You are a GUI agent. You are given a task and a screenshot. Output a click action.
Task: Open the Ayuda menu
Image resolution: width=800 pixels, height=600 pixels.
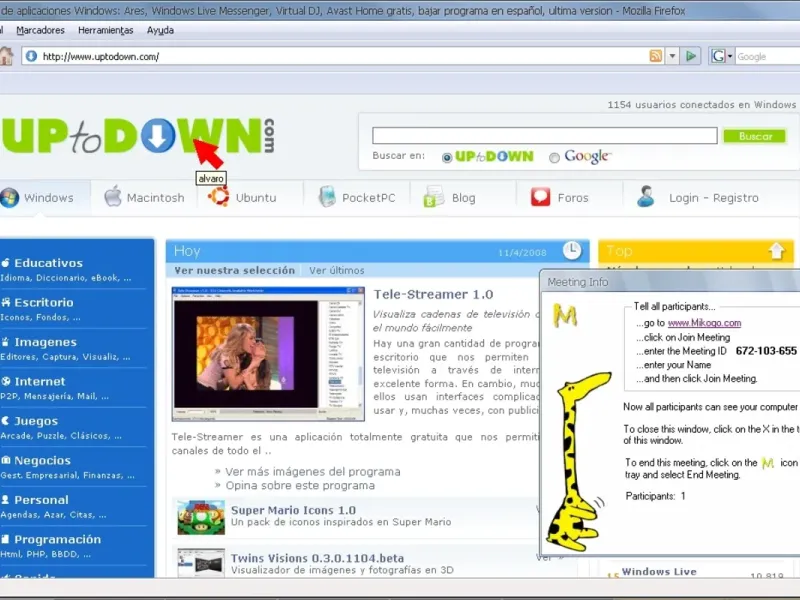(x=160, y=30)
